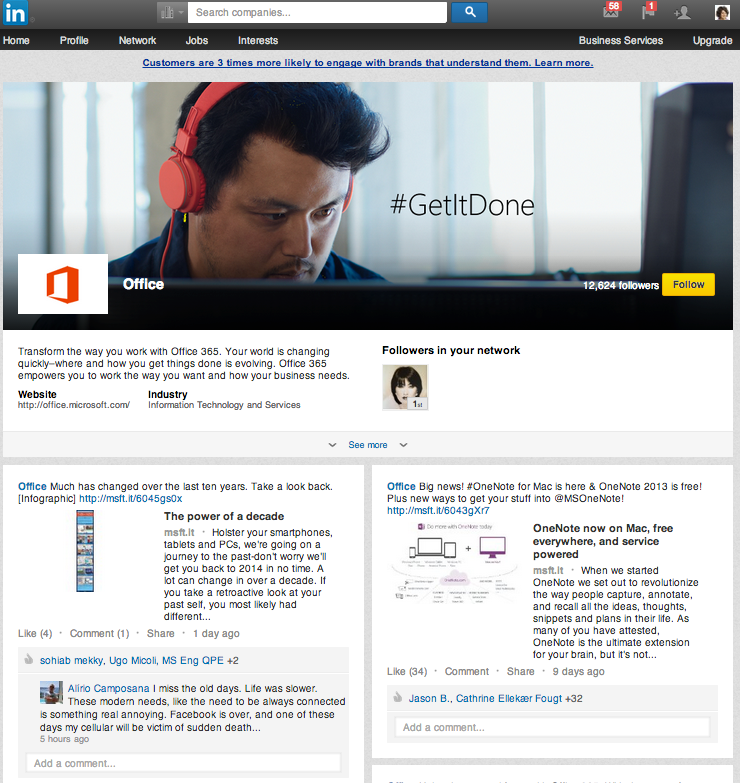
Task: Open Cathrine Ellekær Fougt's profile link
Action: [x=509, y=699]
